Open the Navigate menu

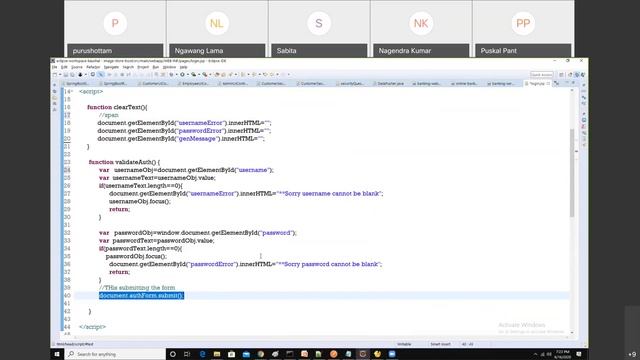(x=111, y=67)
